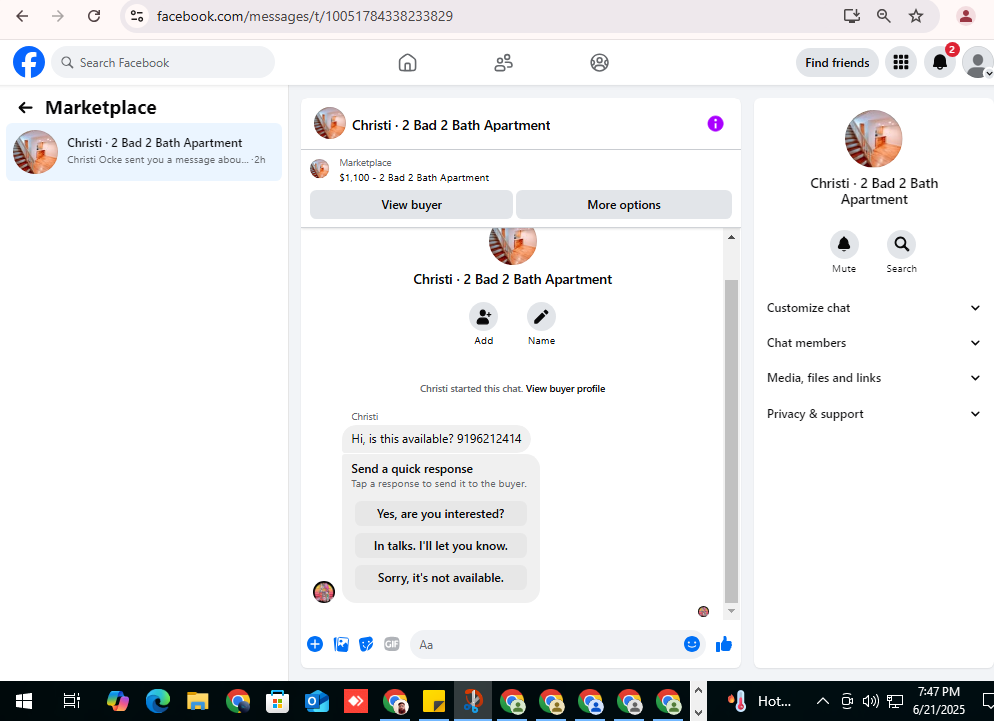994x721 pixels.
Task: Choose a sticker in composer
Action: pos(366,644)
